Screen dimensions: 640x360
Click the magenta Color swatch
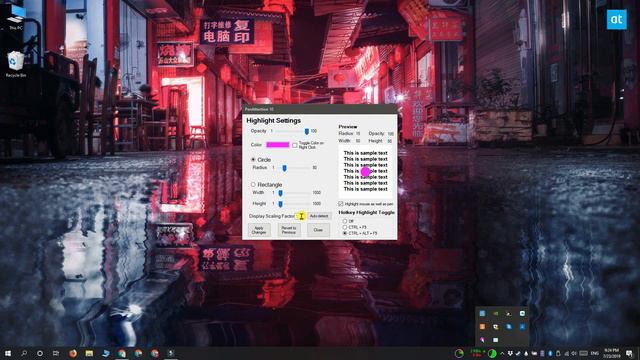(x=278, y=145)
